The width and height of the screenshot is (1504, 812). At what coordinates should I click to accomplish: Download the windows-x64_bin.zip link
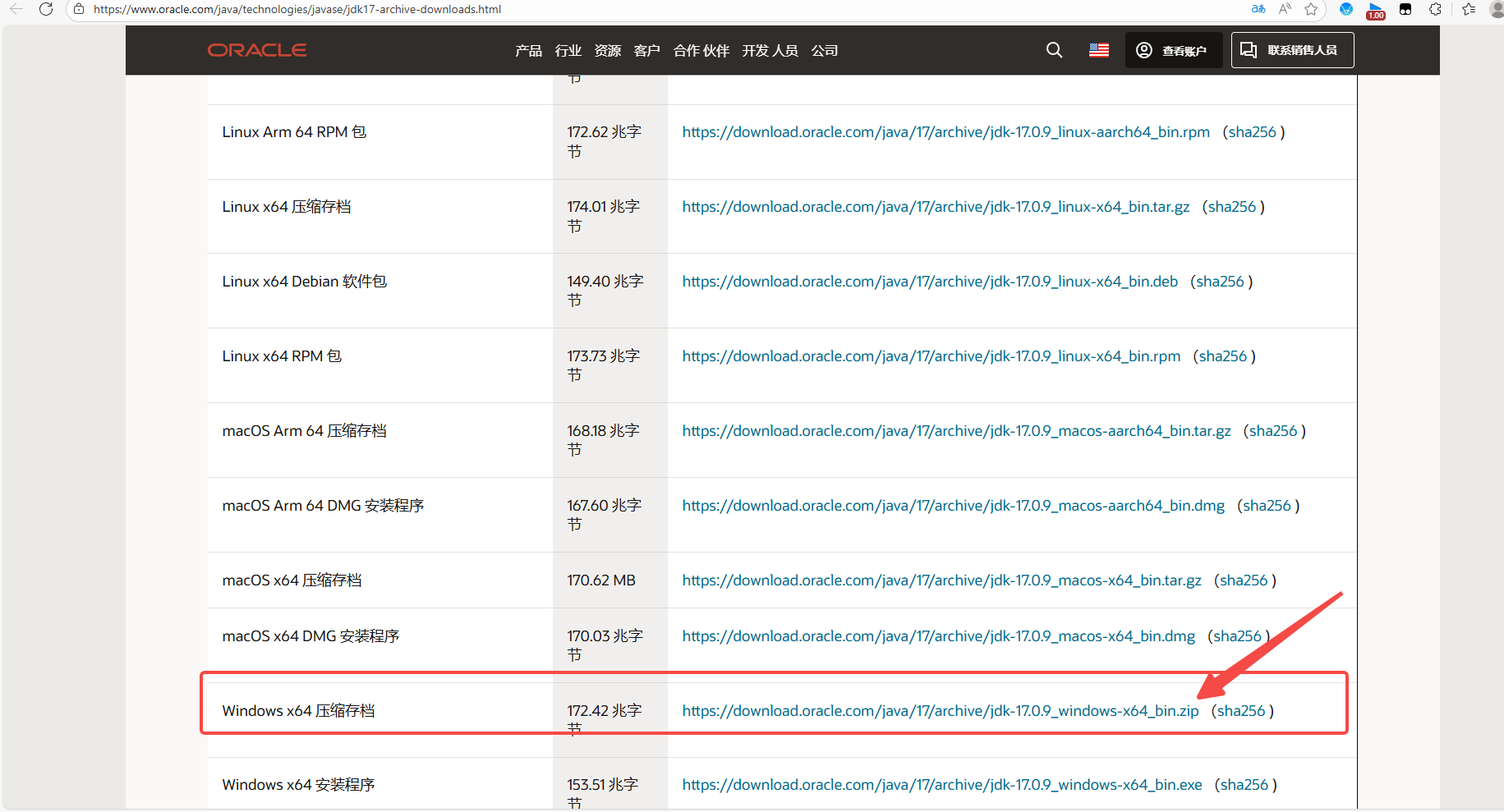tap(941, 711)
